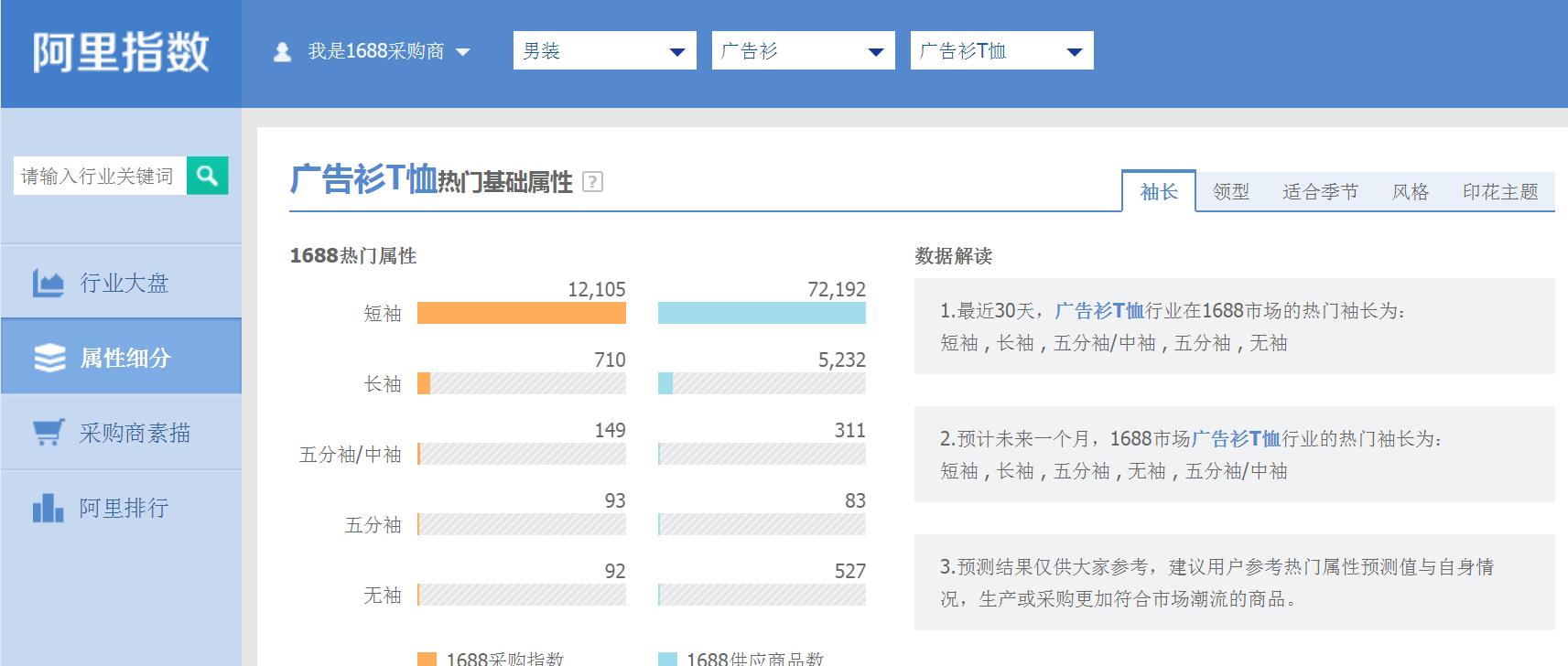Switch to the 印花主题 tab

(x=1500, y=191)
